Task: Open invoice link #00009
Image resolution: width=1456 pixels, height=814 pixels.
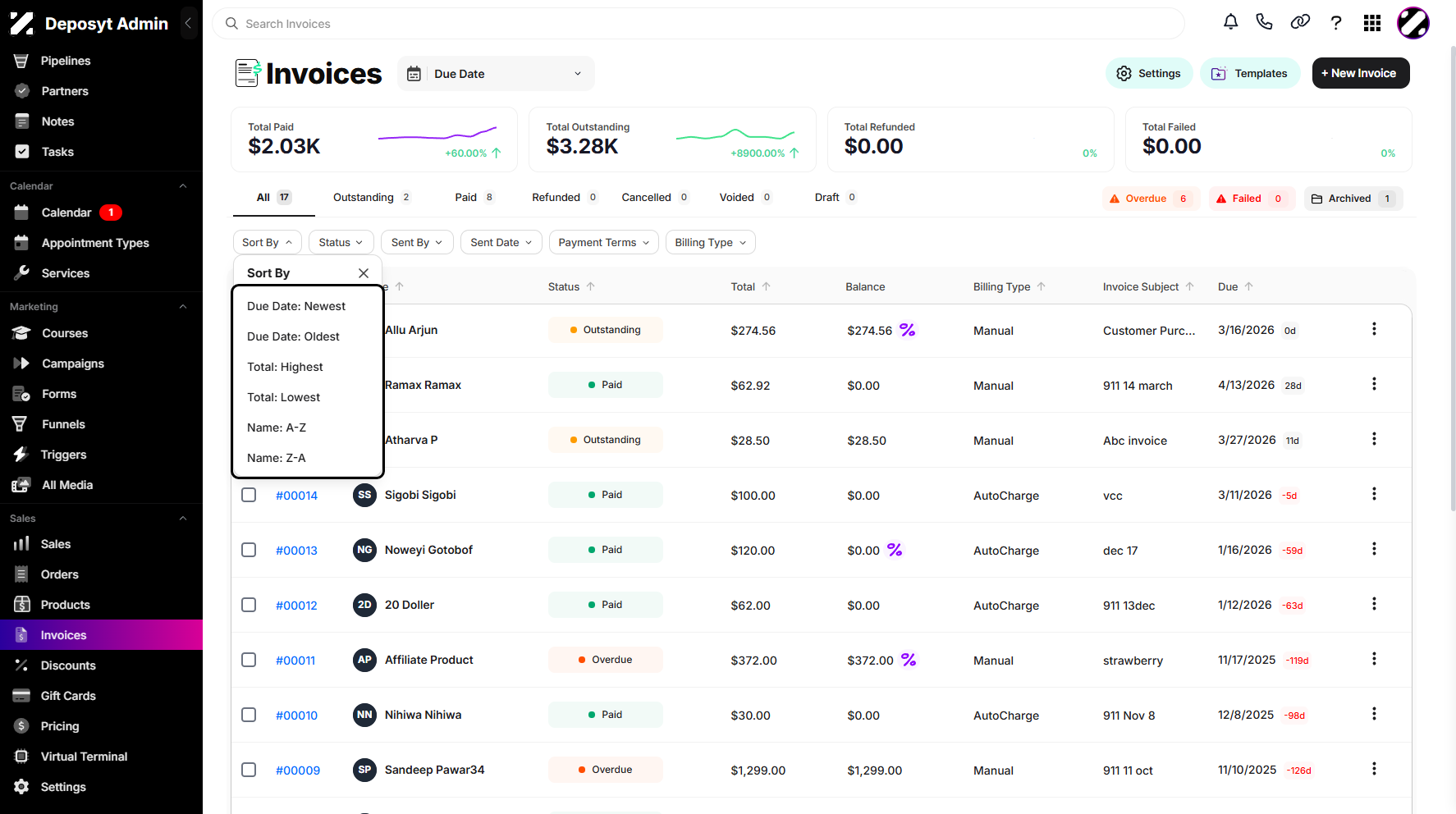Action: point(298,770)
